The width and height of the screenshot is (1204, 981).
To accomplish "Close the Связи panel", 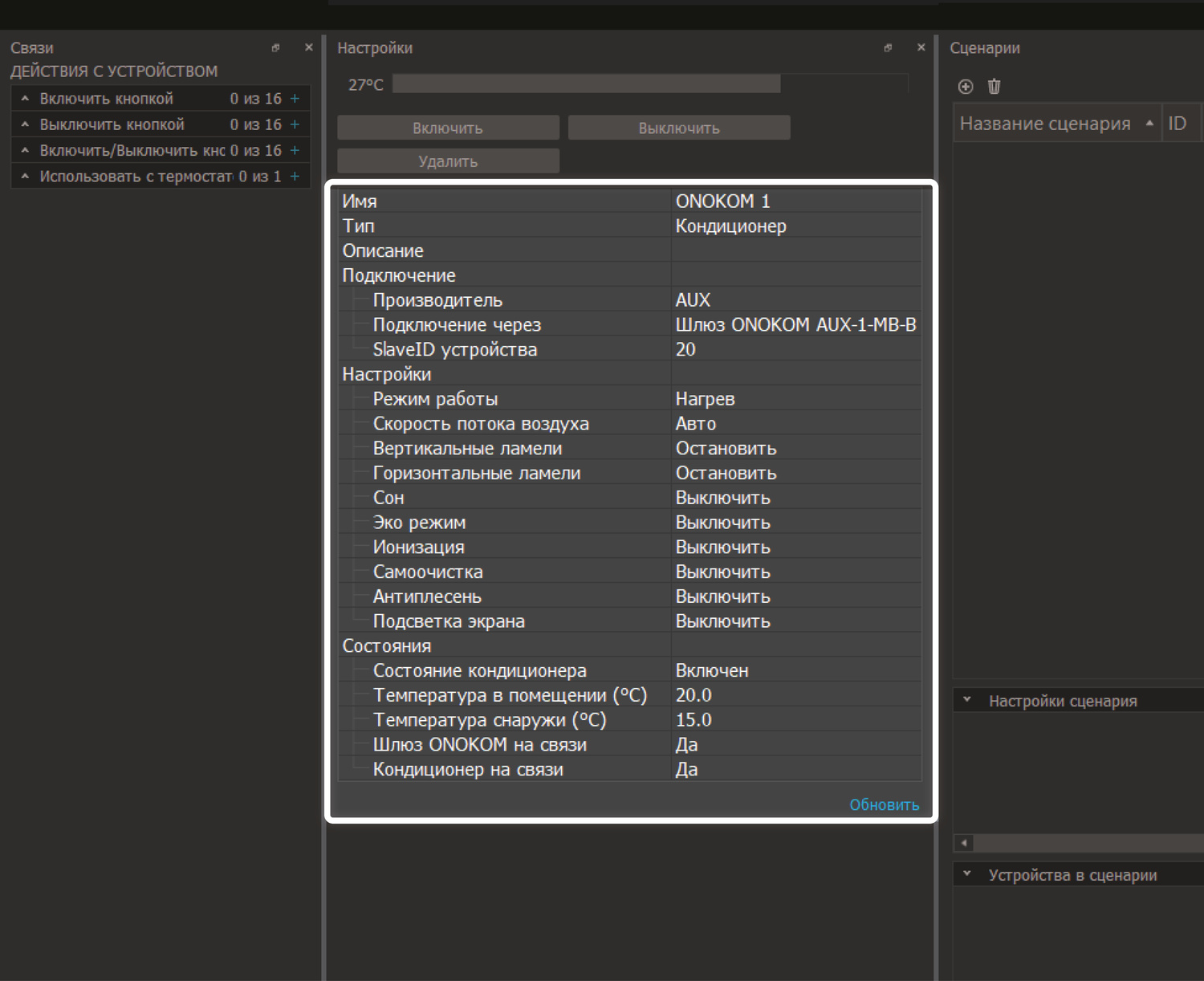I will (x=309, y=48).
